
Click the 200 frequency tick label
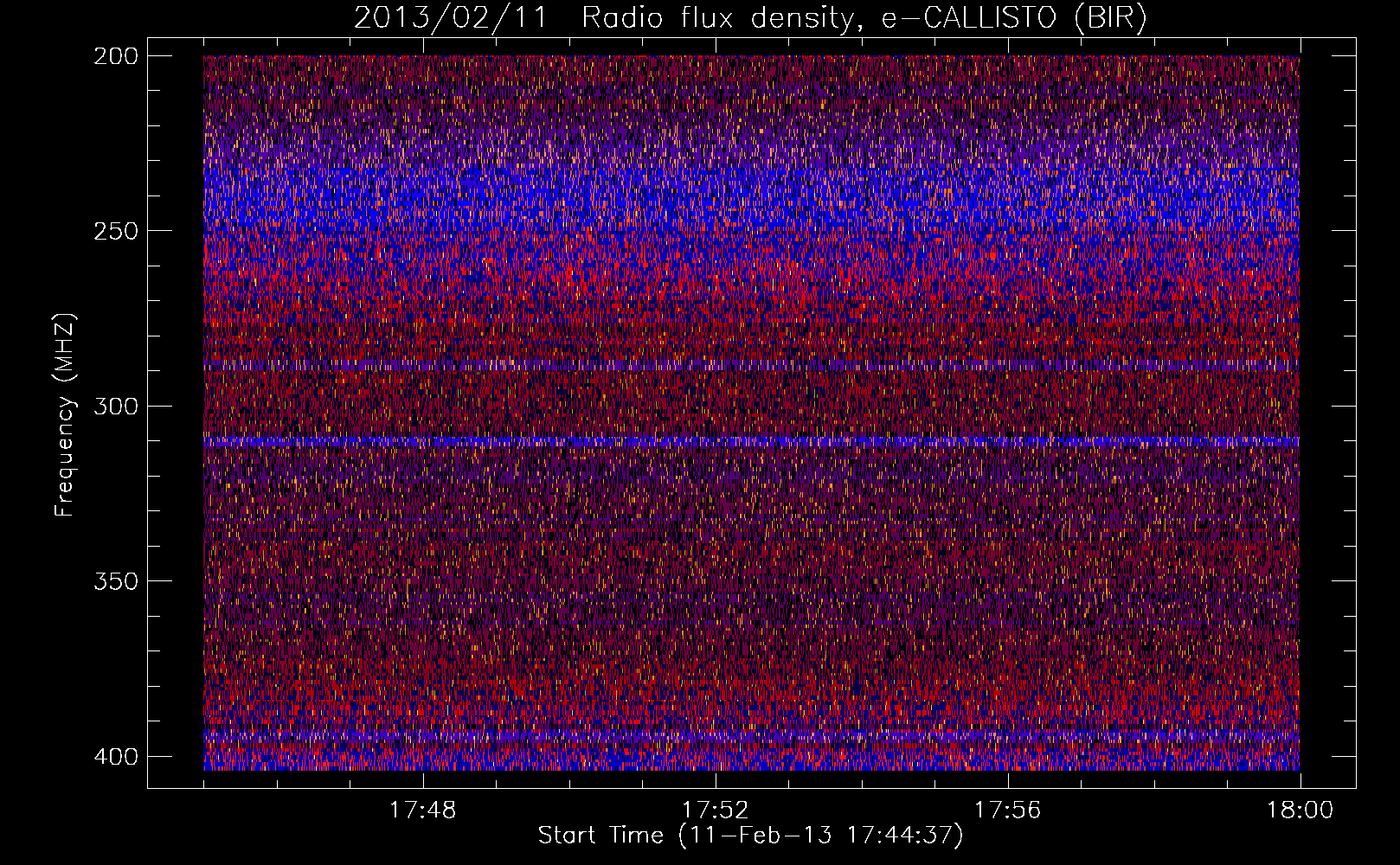116,56
